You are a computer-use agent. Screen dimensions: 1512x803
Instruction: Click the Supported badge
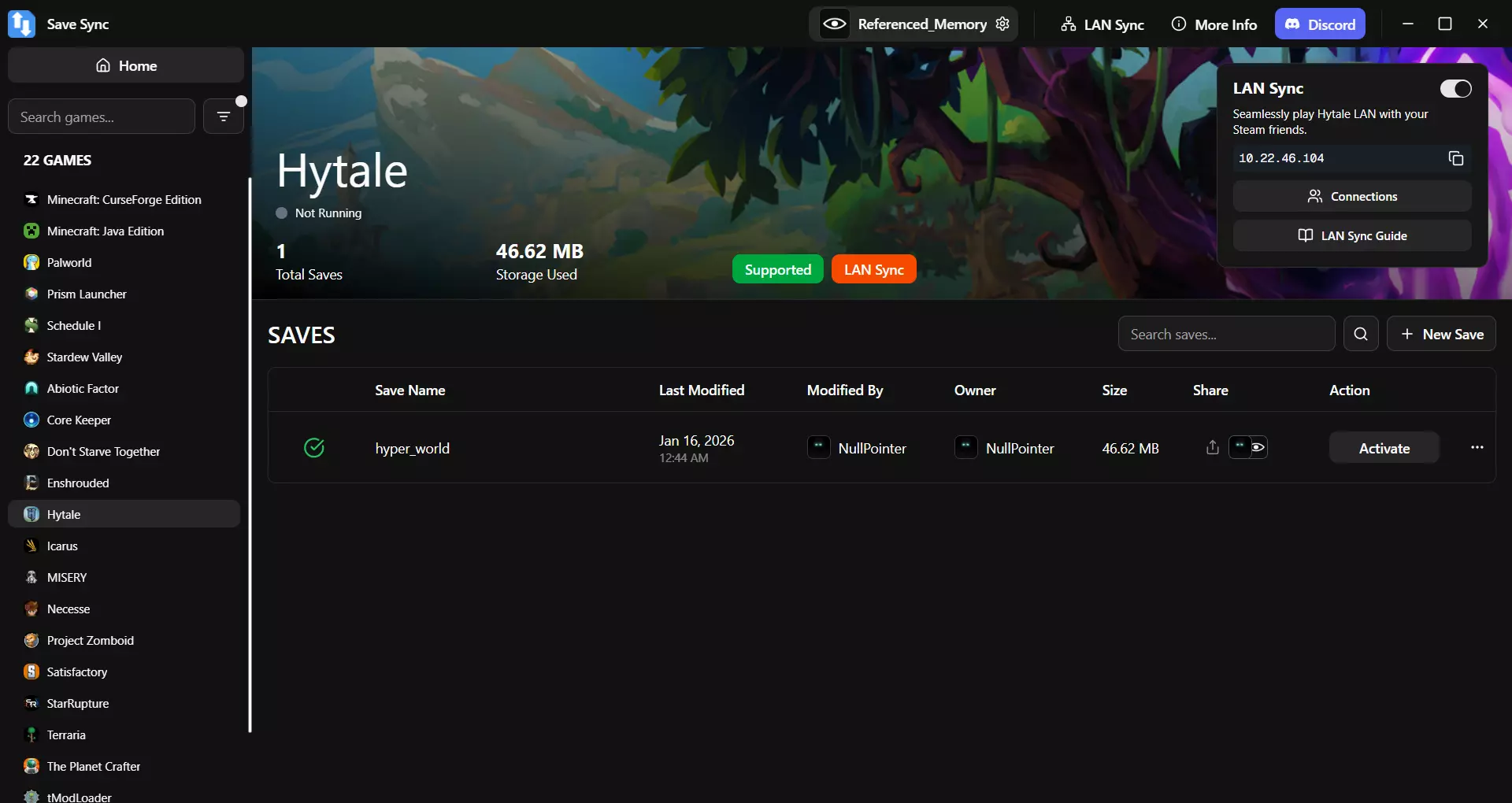(778, 269)
